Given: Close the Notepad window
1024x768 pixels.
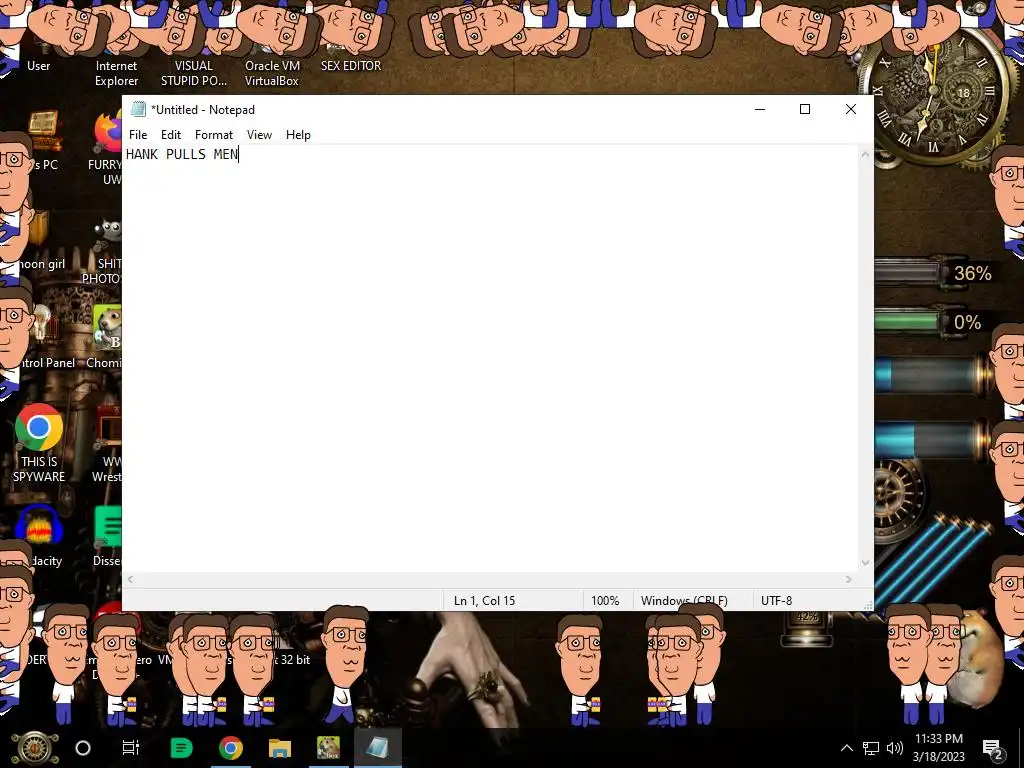Looking at the screenshot, I should click(850, 109).
